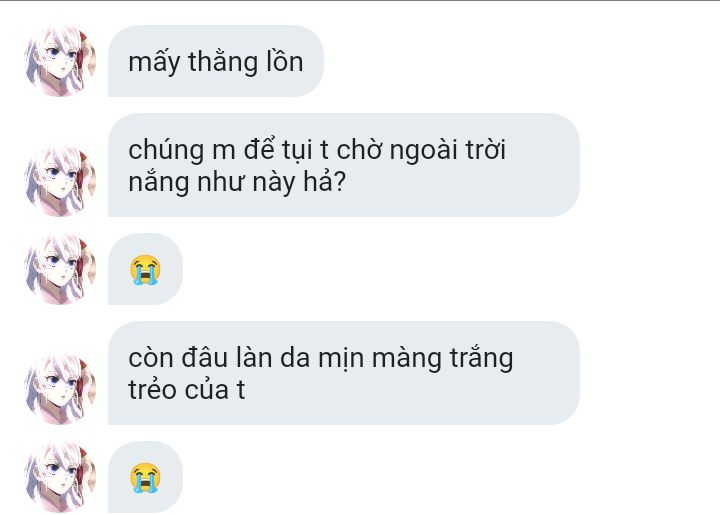
Task: Click the words "còn đâu" in fourth message
Action: (178, 358)
